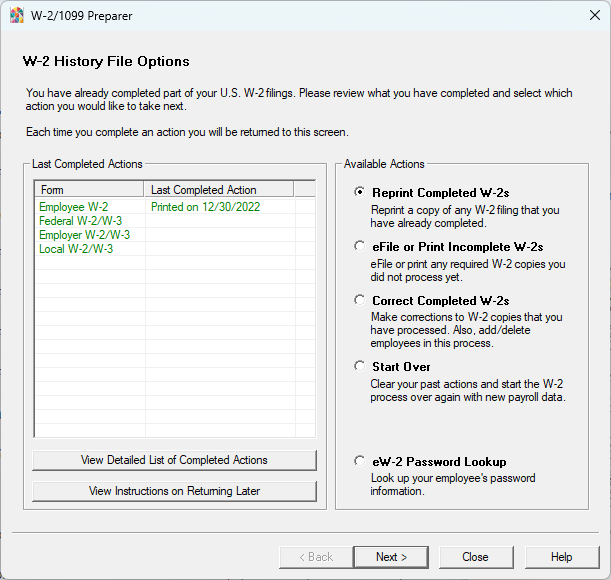Pick the Local W-2/W-3 list item
The image size is (611, 580).
(x=76, y=249)
